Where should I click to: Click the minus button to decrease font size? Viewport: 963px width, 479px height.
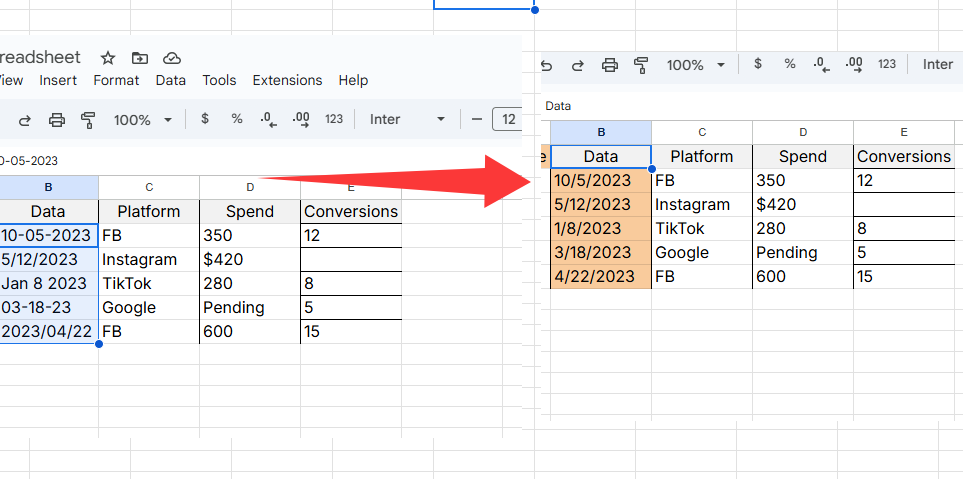[x=477, y=120]
